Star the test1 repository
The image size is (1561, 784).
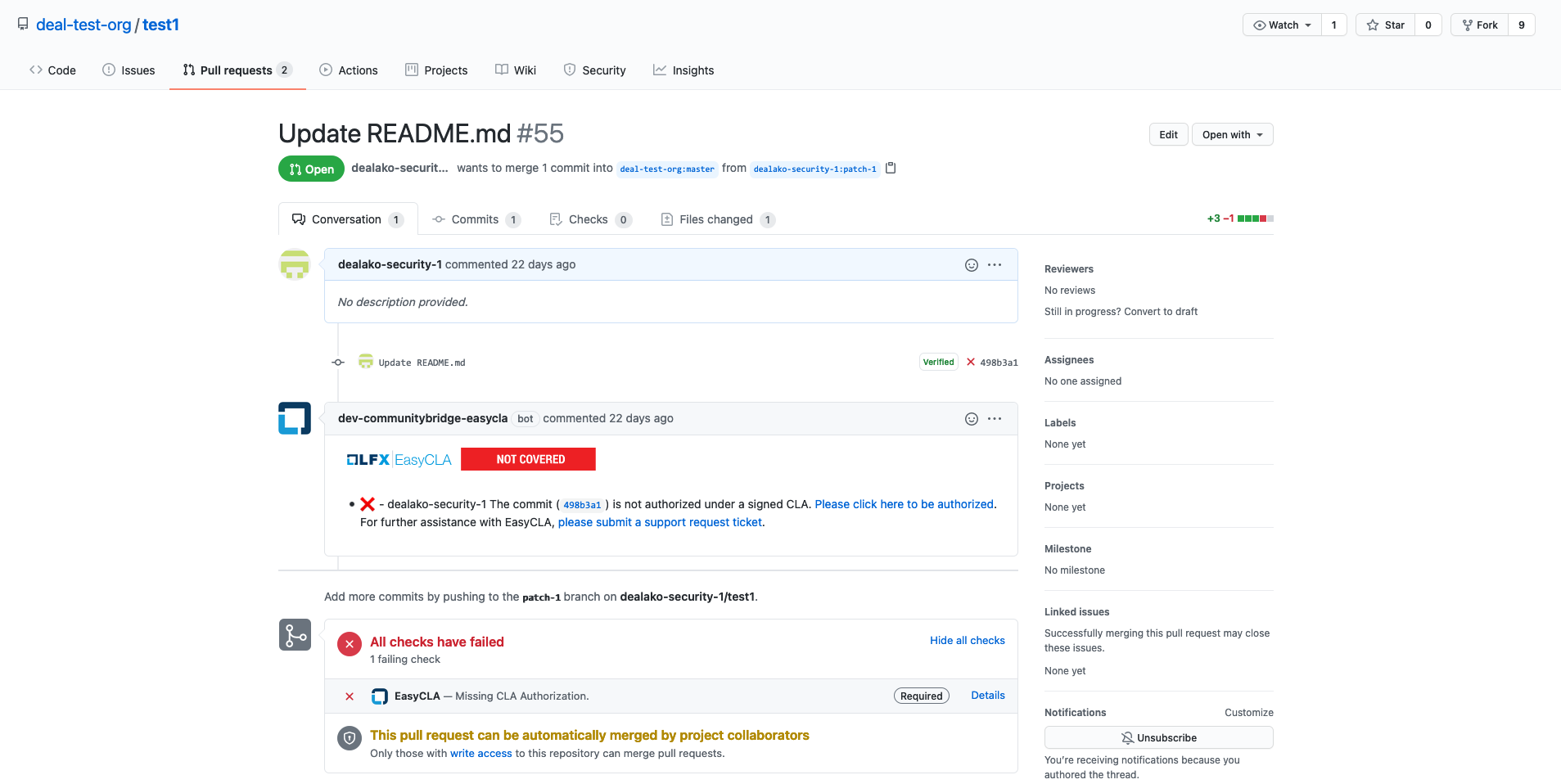click(1385, 25)
